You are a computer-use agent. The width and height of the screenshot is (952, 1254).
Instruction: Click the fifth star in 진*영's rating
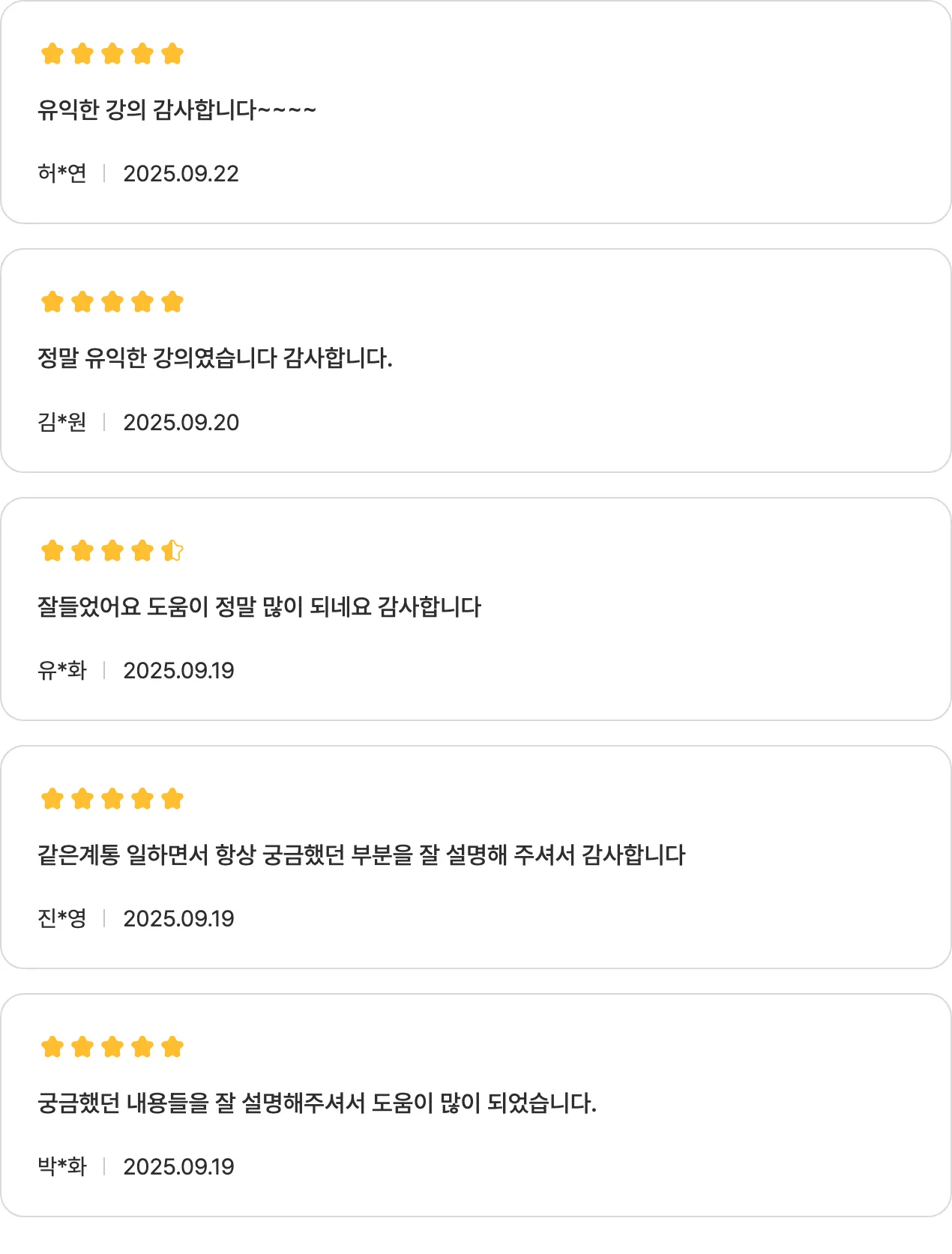pyautogui.click(x=172, y=799)
